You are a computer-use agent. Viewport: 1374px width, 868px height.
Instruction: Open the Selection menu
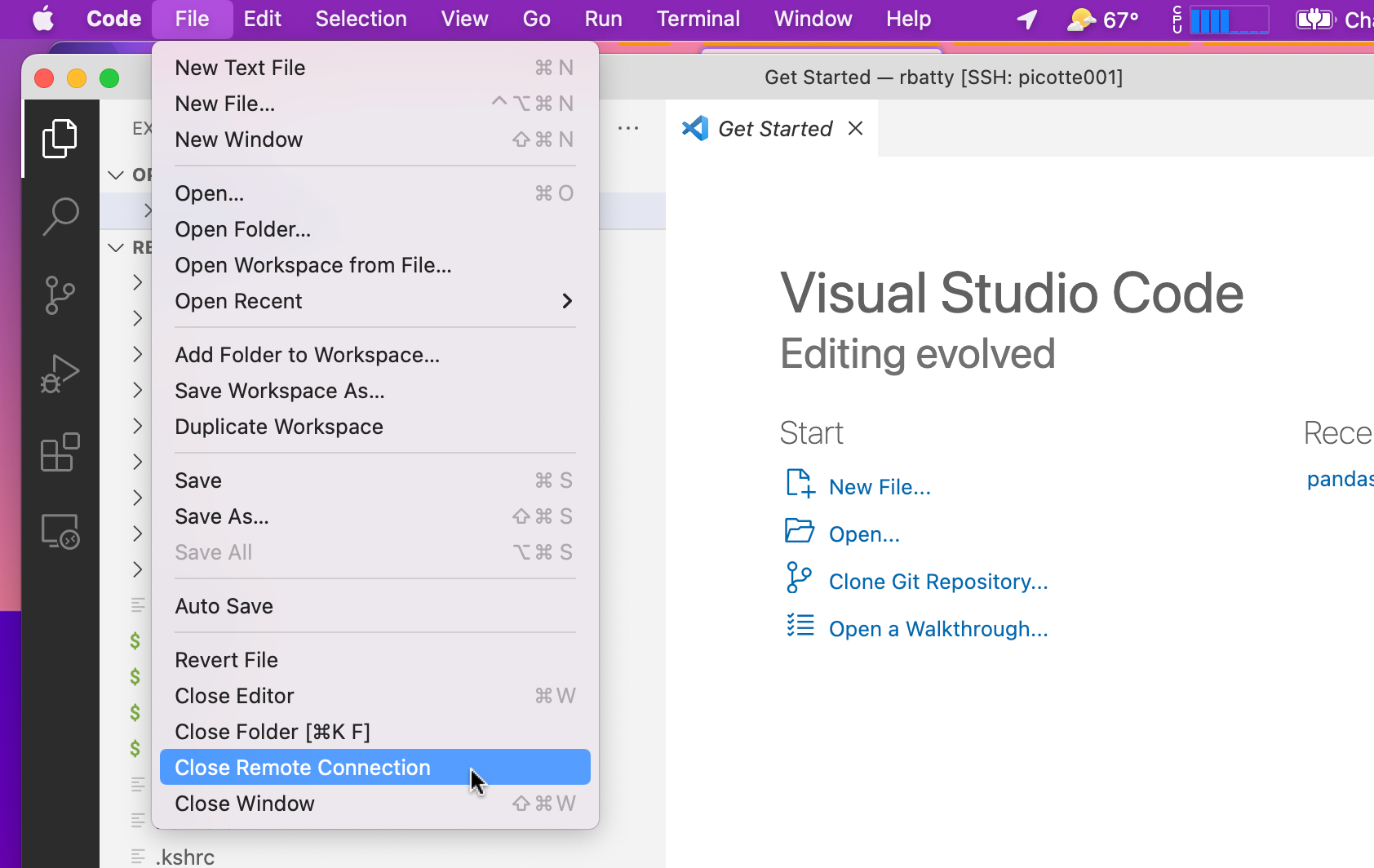tap(361, 19)
